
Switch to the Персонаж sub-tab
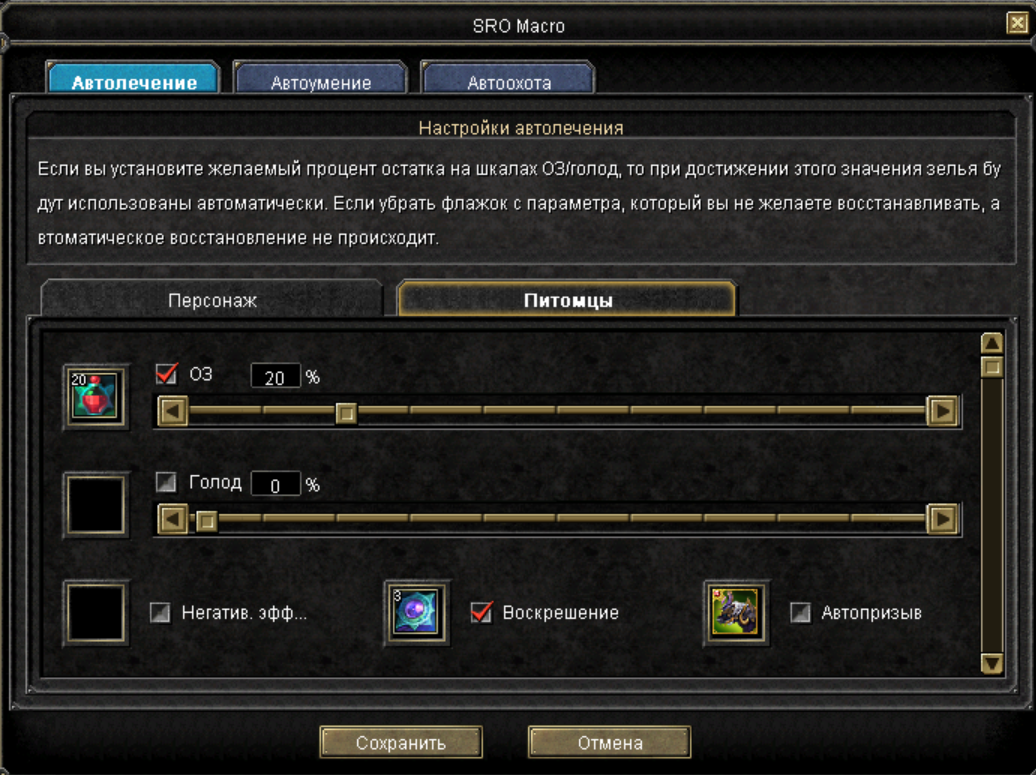coord(212,299)
